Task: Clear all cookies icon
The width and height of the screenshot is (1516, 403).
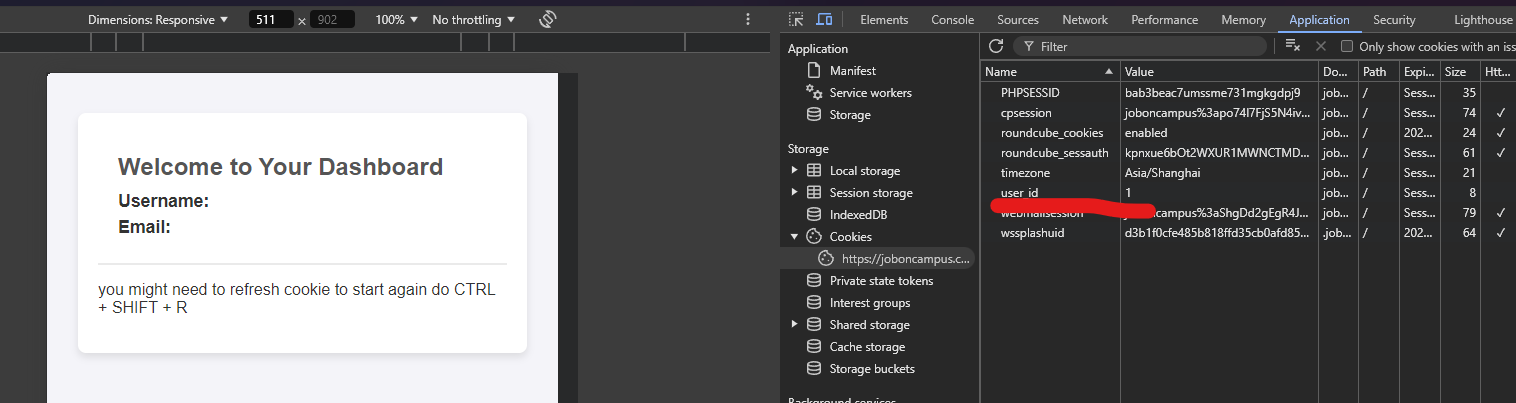Action: (1292, 46)
